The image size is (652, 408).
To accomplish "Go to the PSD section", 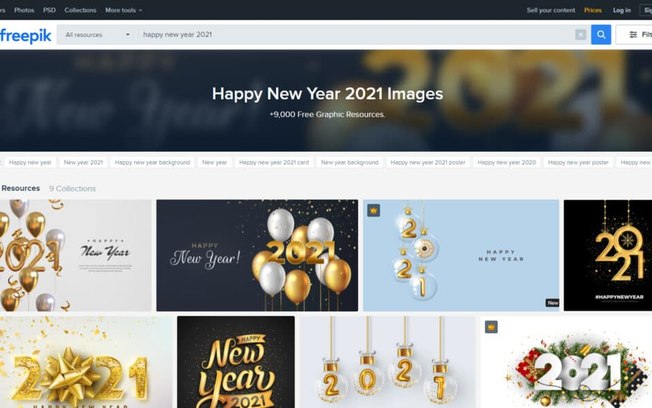I will 49,10.
